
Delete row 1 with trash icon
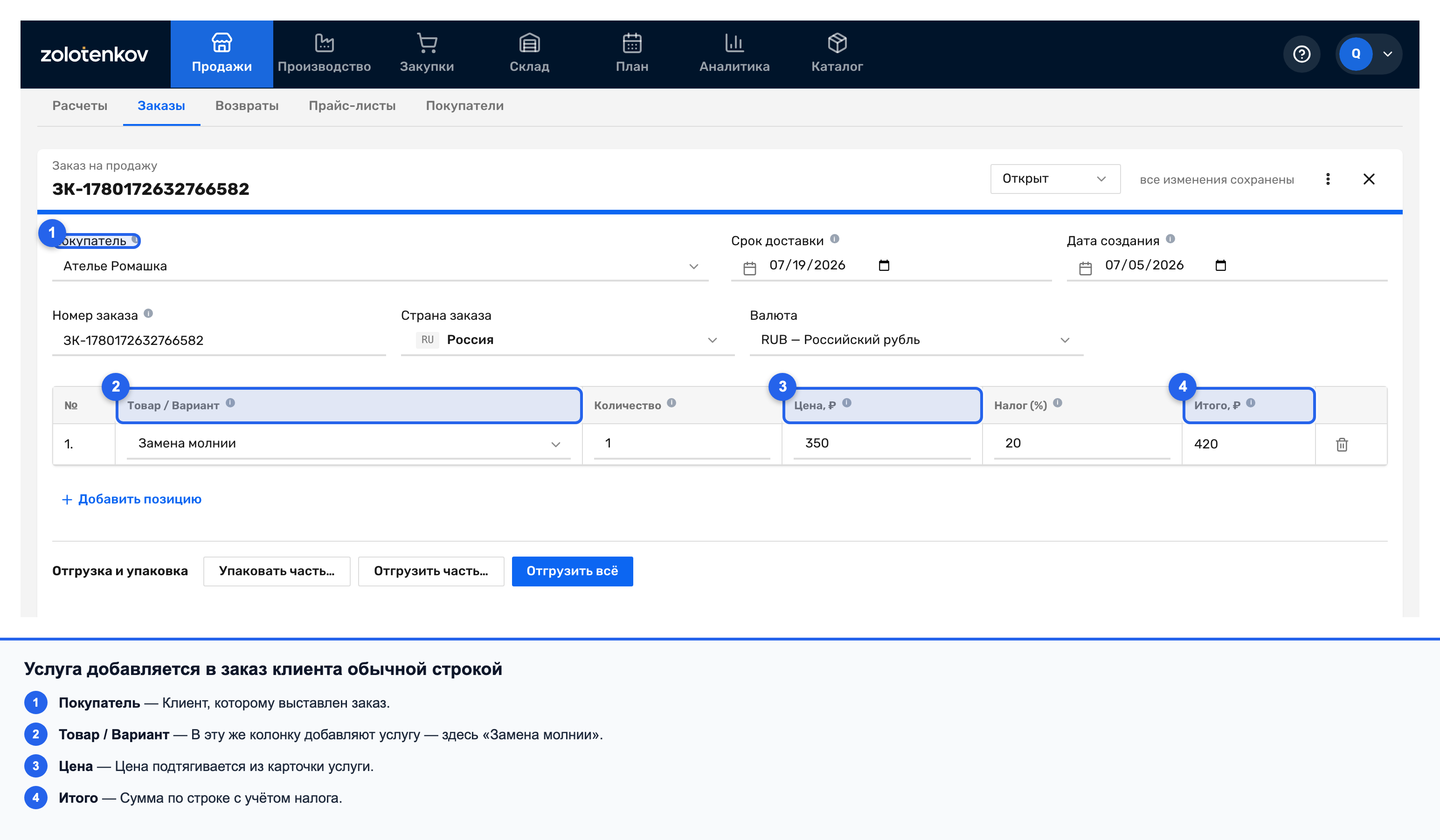coord(1342,444)
